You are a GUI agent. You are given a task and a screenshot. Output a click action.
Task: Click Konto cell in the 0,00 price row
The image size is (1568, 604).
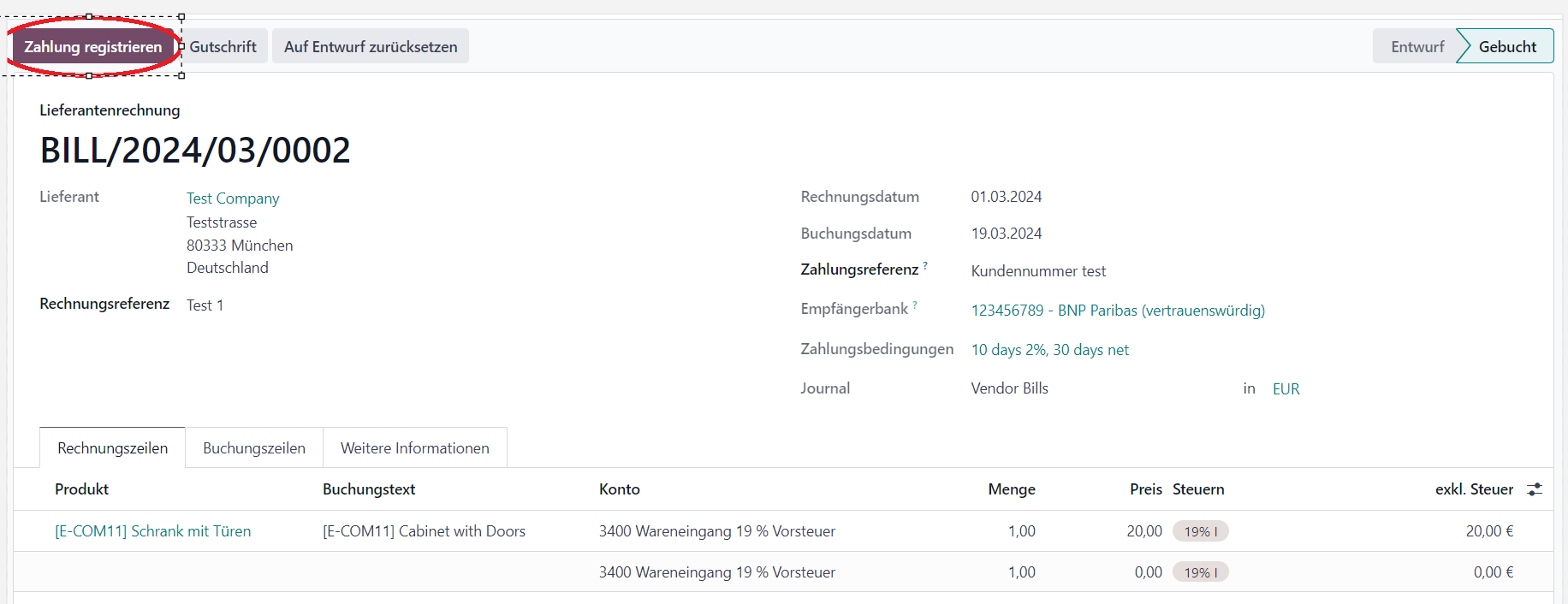[717, 571]
